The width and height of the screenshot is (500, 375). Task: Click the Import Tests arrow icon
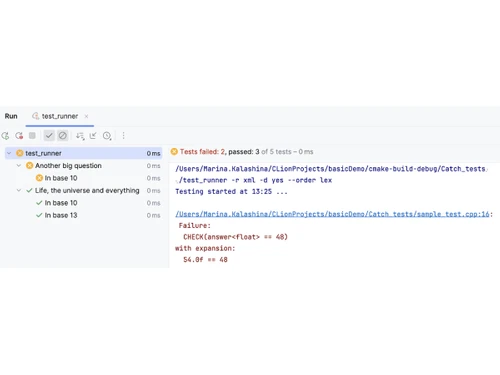[93, 135]
